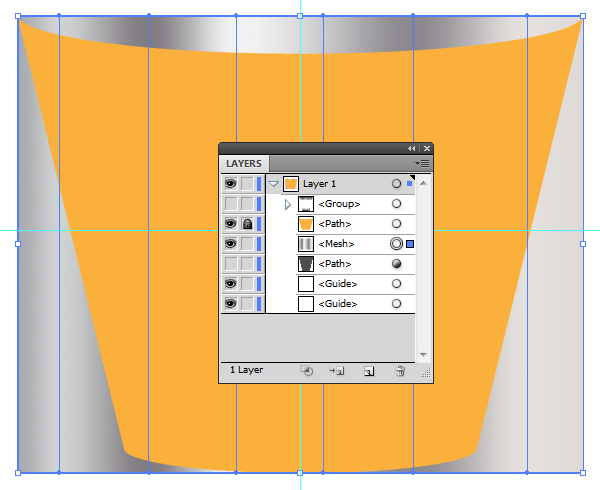Click the Mesh blue selection indicator square

click(410, 244)
